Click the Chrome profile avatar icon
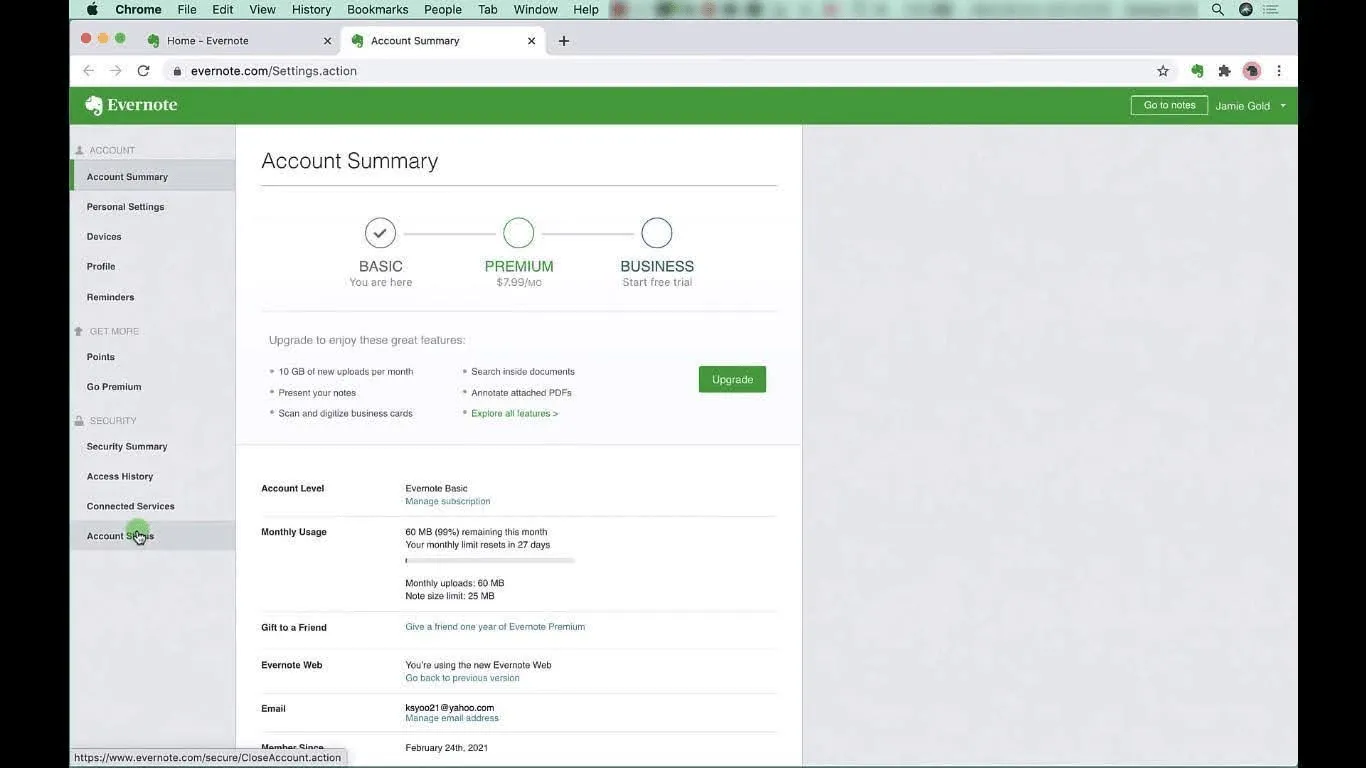Image resolution: width=1366 pixels, height=768 pixels. [1251, 71]
